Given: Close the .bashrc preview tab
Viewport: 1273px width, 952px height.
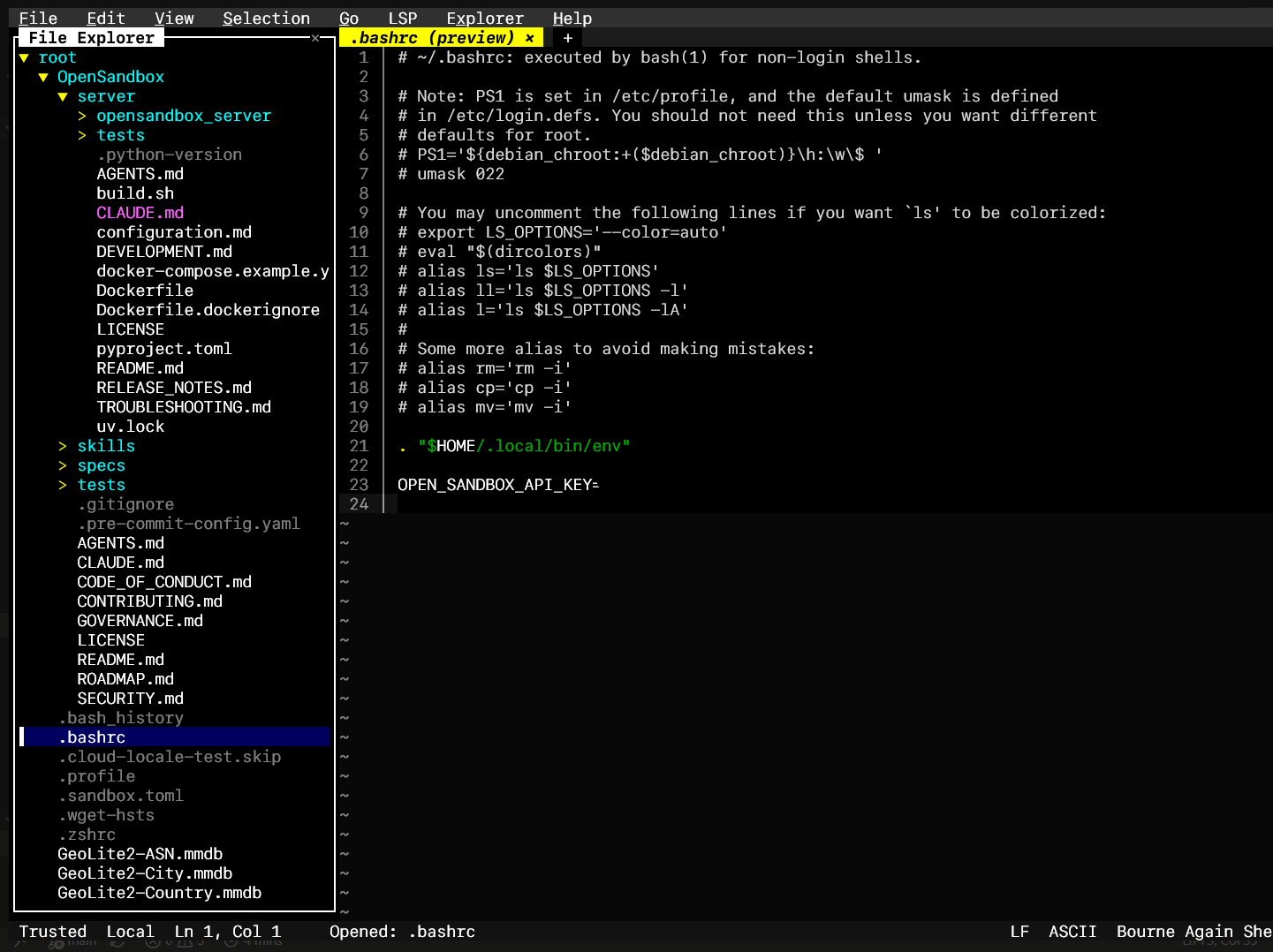Looking at the screenshot, I should pos(529,38).
